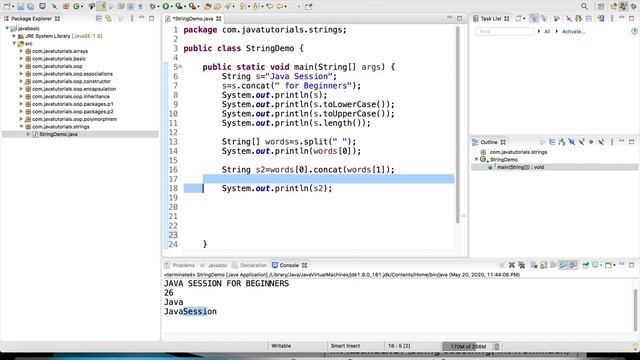This screenshot has height=360, width=640.
Task: Click the console vertical scrollbar
Action: point(635,309)
